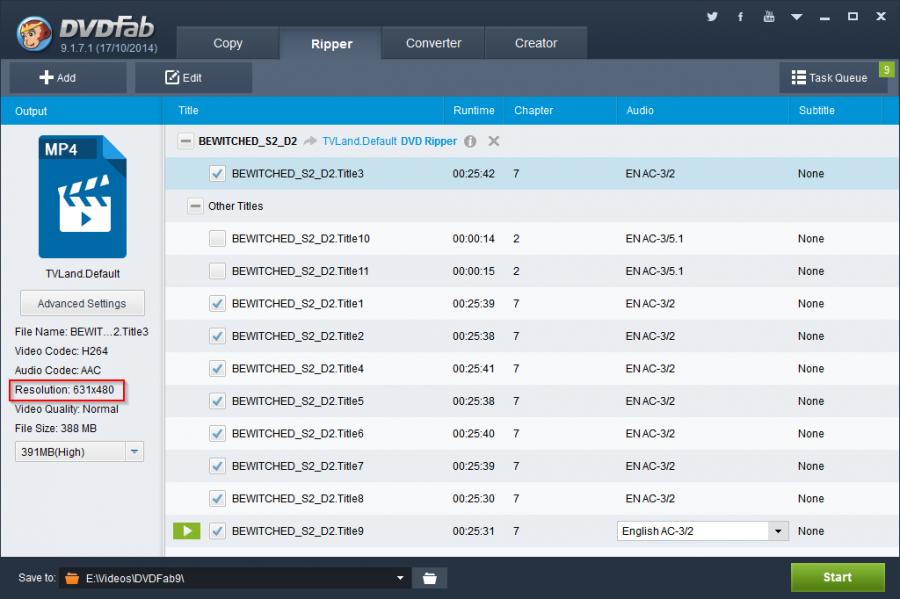Switch to the Ripper tab
This screenshot has width=900, height=599.
point(331,44)
